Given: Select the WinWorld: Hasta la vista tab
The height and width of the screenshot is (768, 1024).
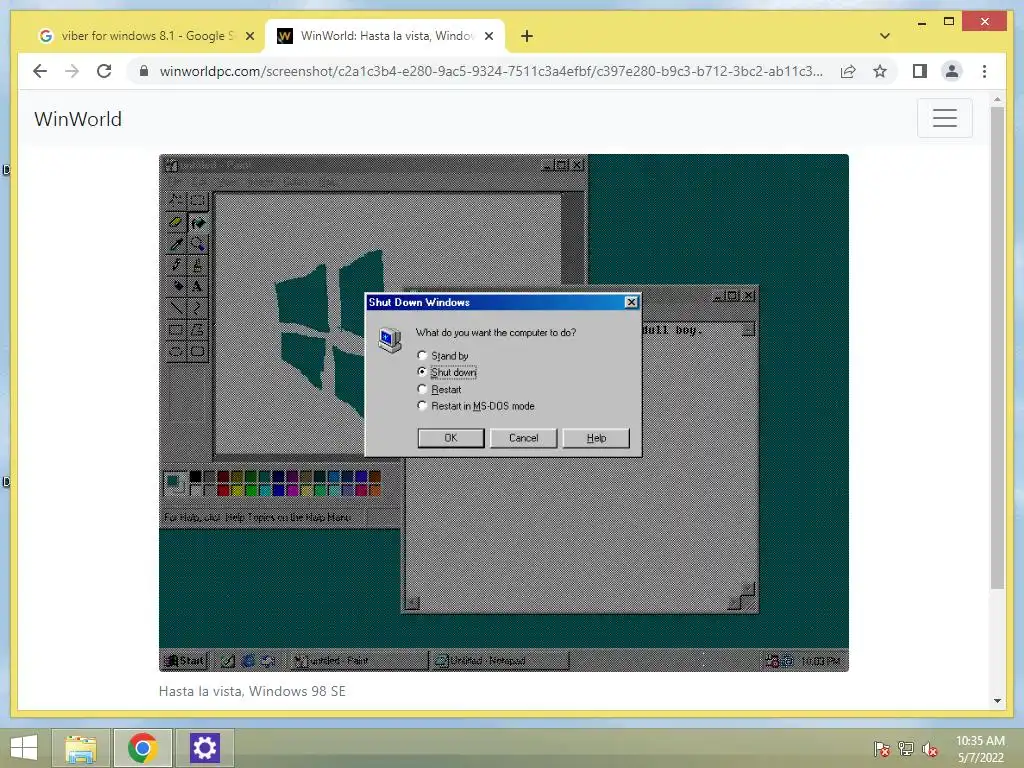Looking at the screenshot, I should point(385,36).
